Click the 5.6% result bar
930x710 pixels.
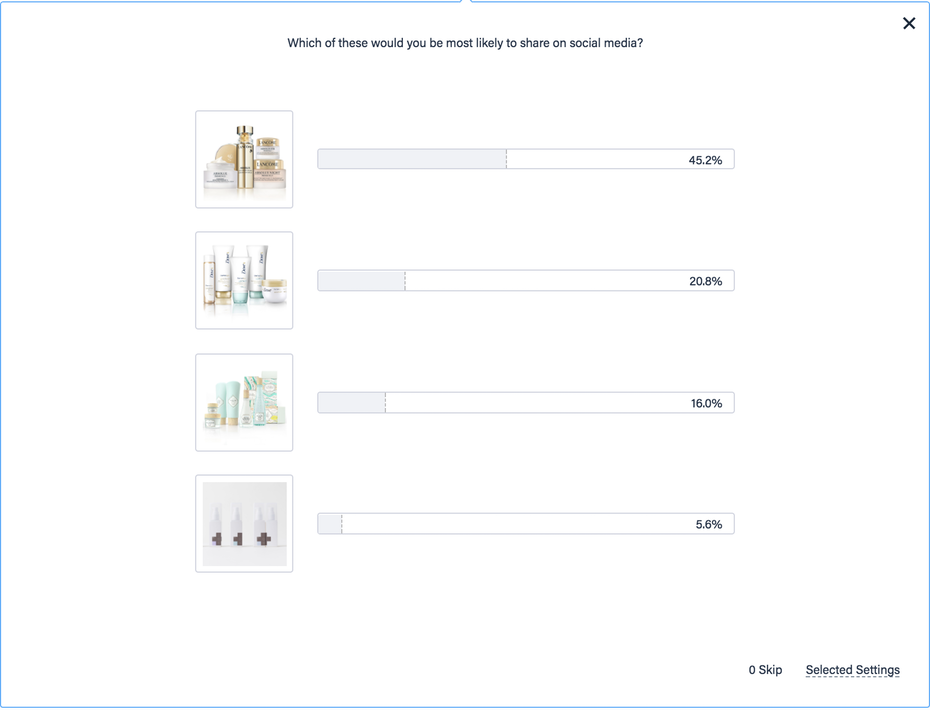[x=526, y=524]
